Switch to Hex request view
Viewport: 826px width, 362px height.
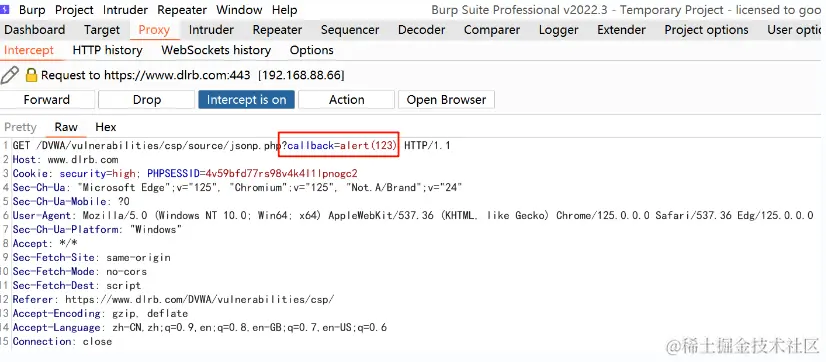(106, 127)
